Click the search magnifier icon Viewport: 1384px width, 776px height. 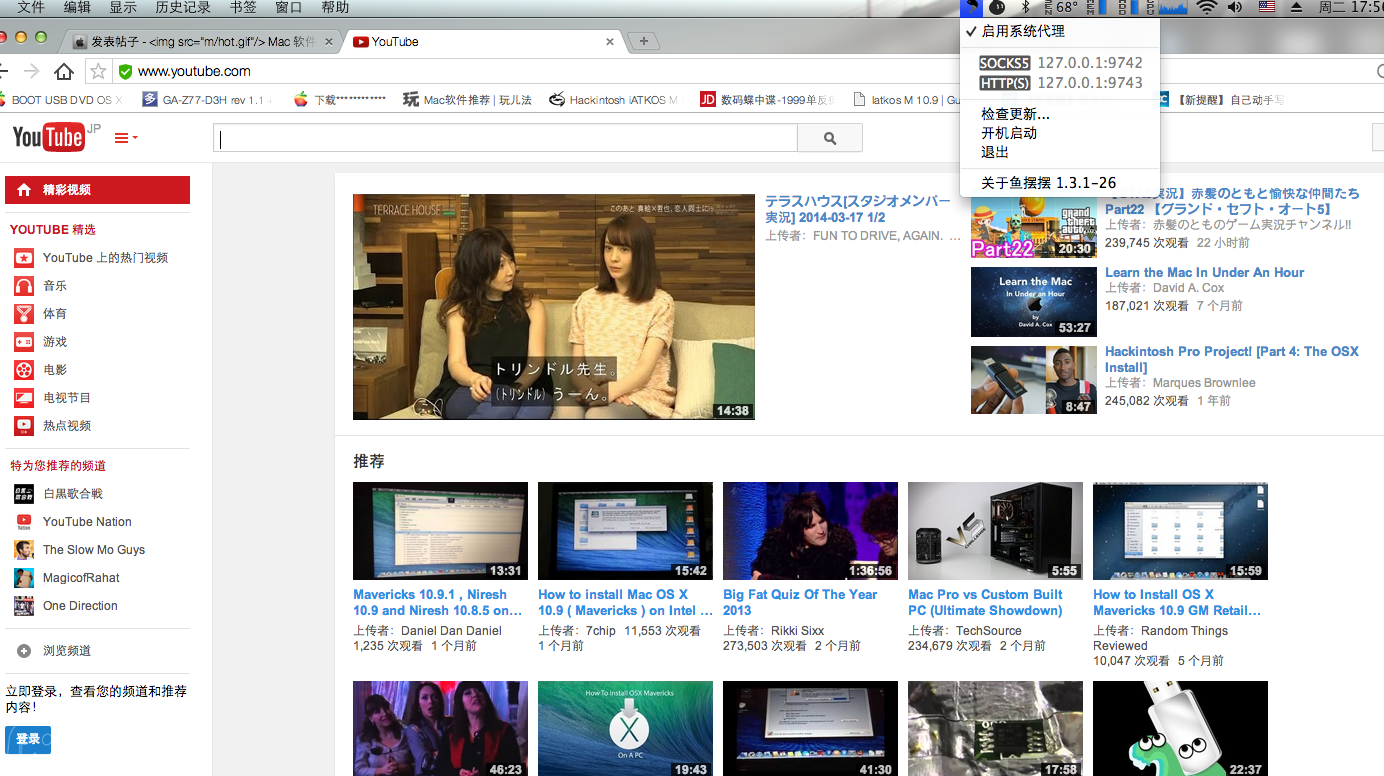click(829, 137)
